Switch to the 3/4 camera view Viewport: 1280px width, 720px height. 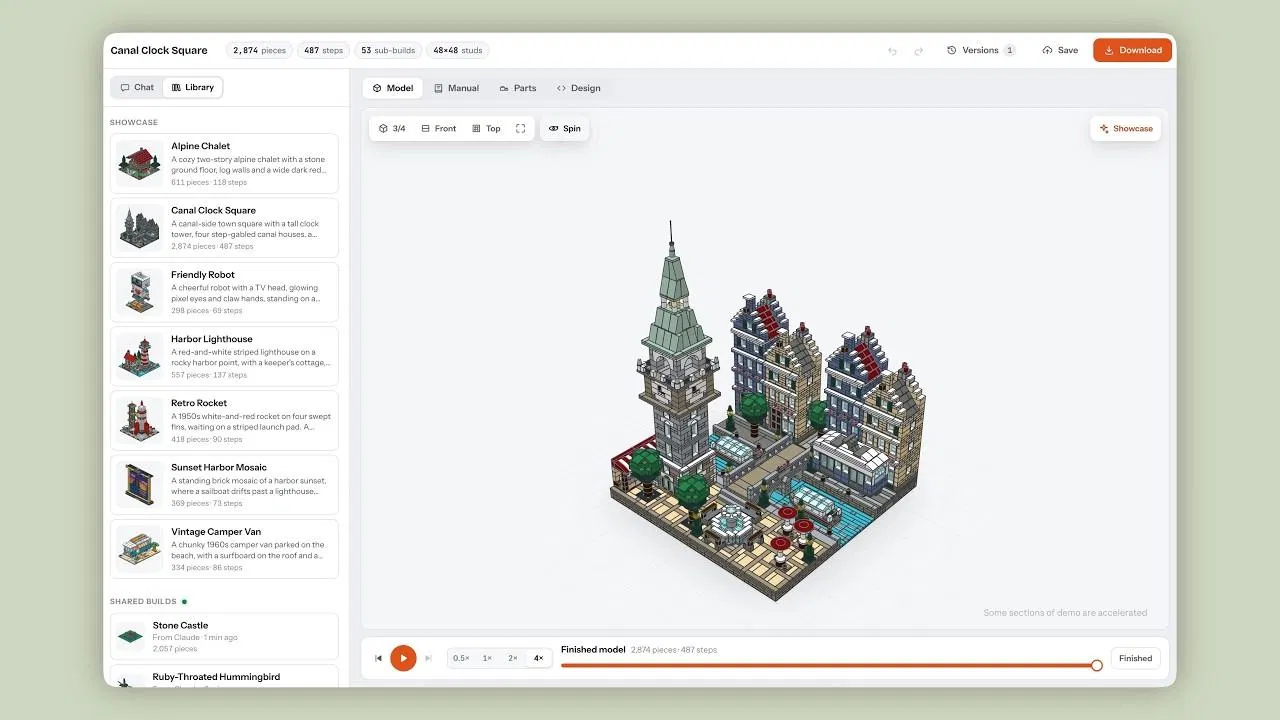pos(392,129)
